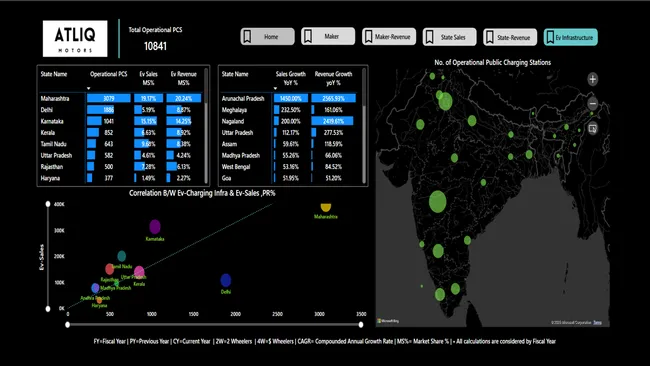The height and width of the screenshot is (366, 650).
Task: Click Maharashtra bubble in scatter chart
Action: (x=326, y=207)
